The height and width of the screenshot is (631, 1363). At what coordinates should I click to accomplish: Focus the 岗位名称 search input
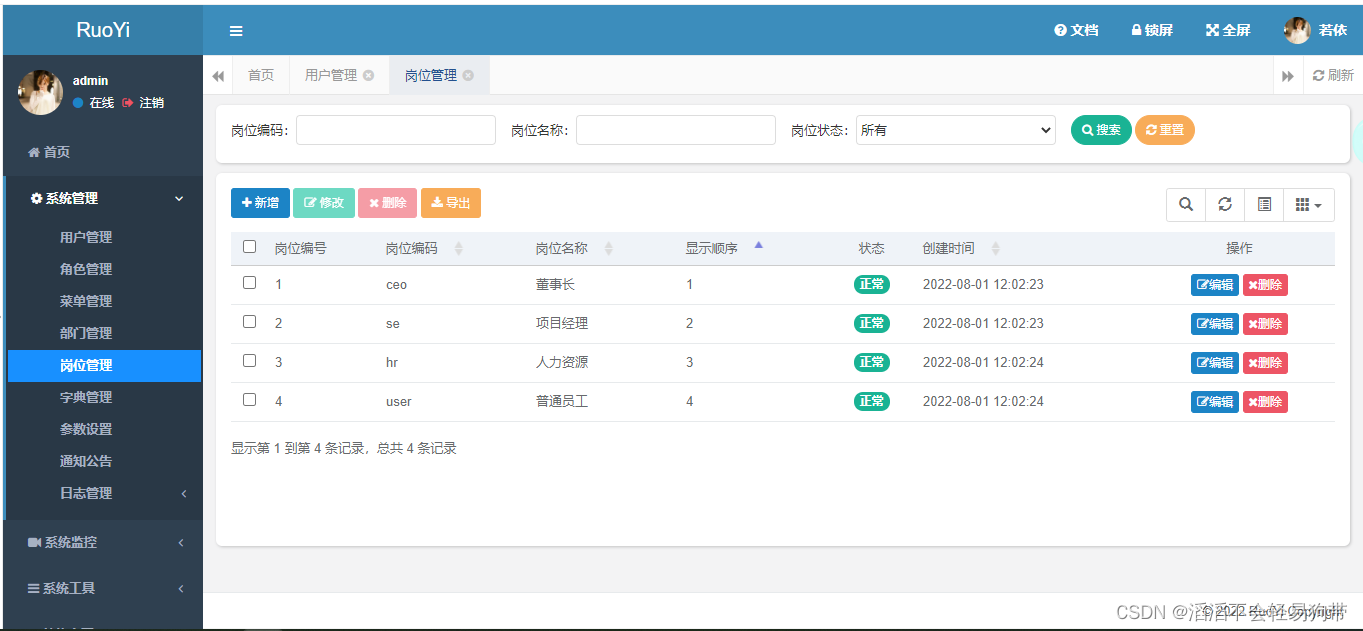[676, 130]
